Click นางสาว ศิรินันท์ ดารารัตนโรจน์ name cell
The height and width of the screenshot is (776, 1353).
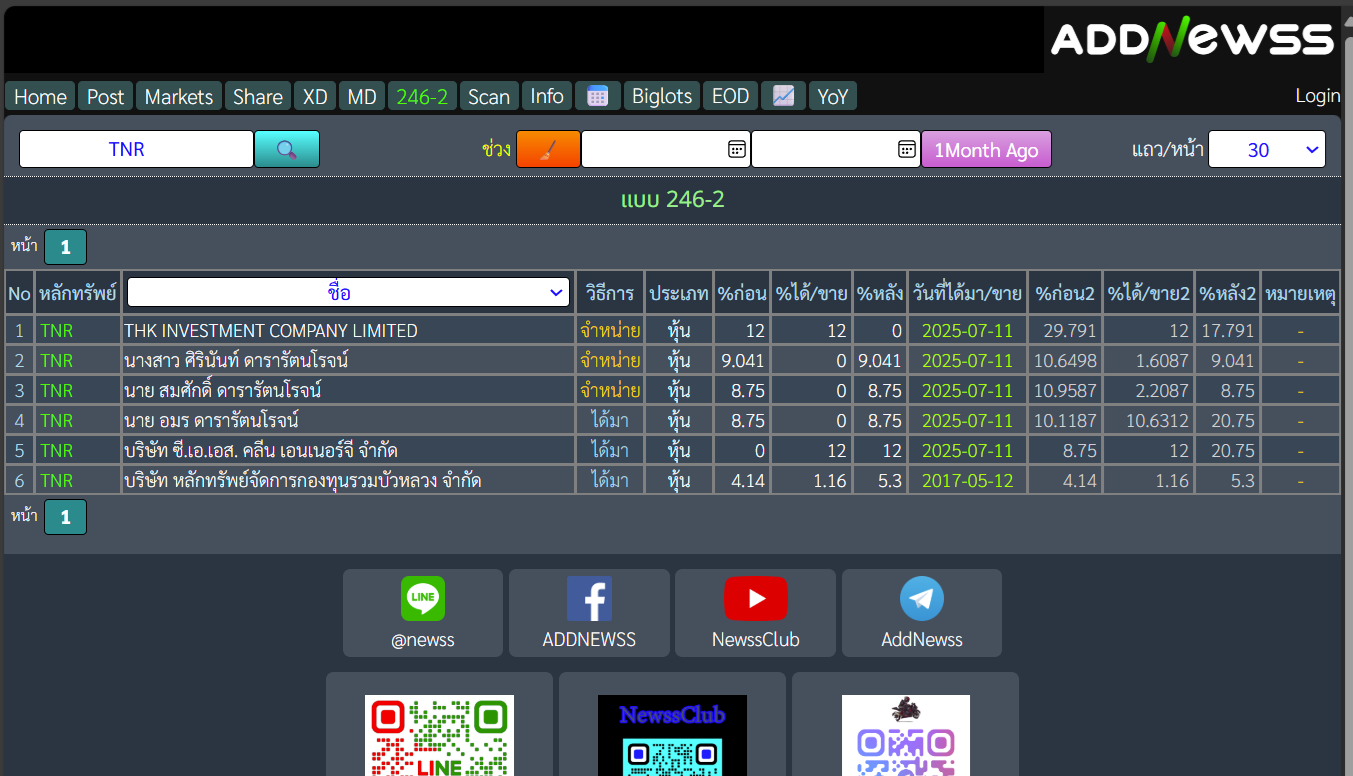click(x=348, y=360)
